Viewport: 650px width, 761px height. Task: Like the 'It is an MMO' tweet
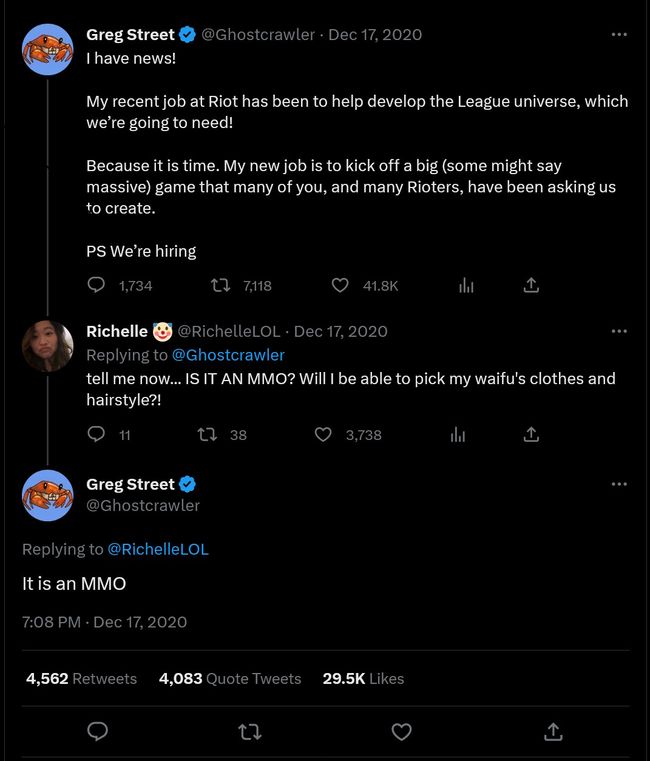click(401, 732)
